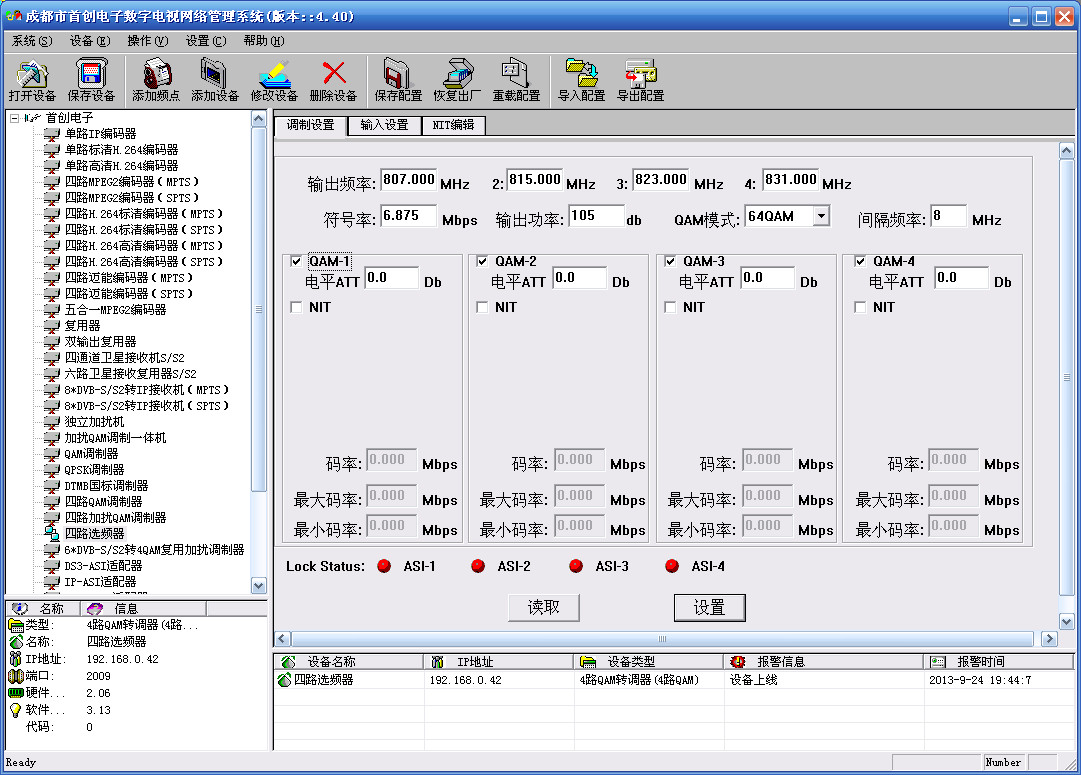This screenshot has width=1081, height=775.
Task: Click the 信息 column header icon
Action: pyautogui.click(x=94, y=608)
